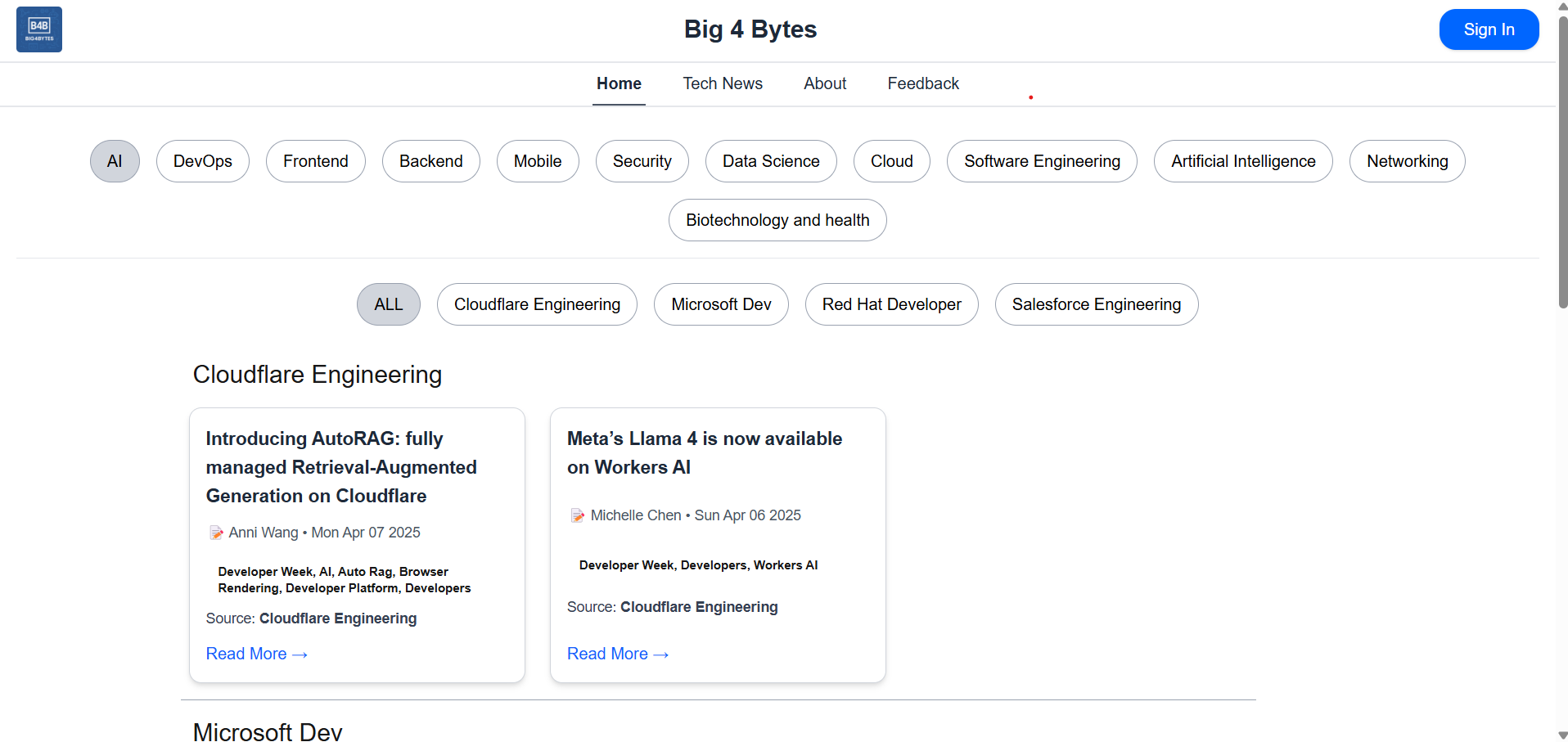
Task: Select the DevOps category chip
Action: (203, 161)
